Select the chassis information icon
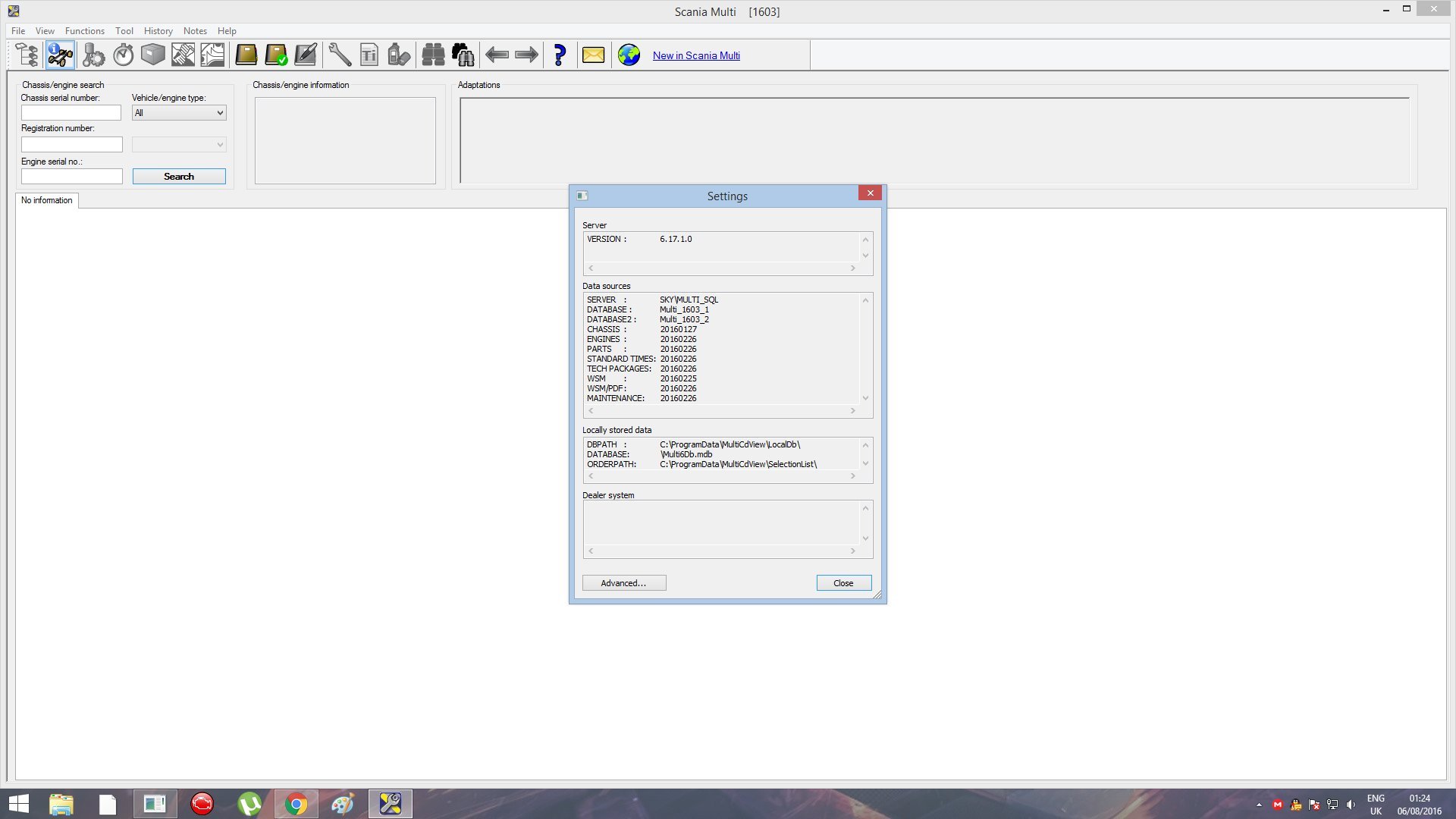 (60, 55)
